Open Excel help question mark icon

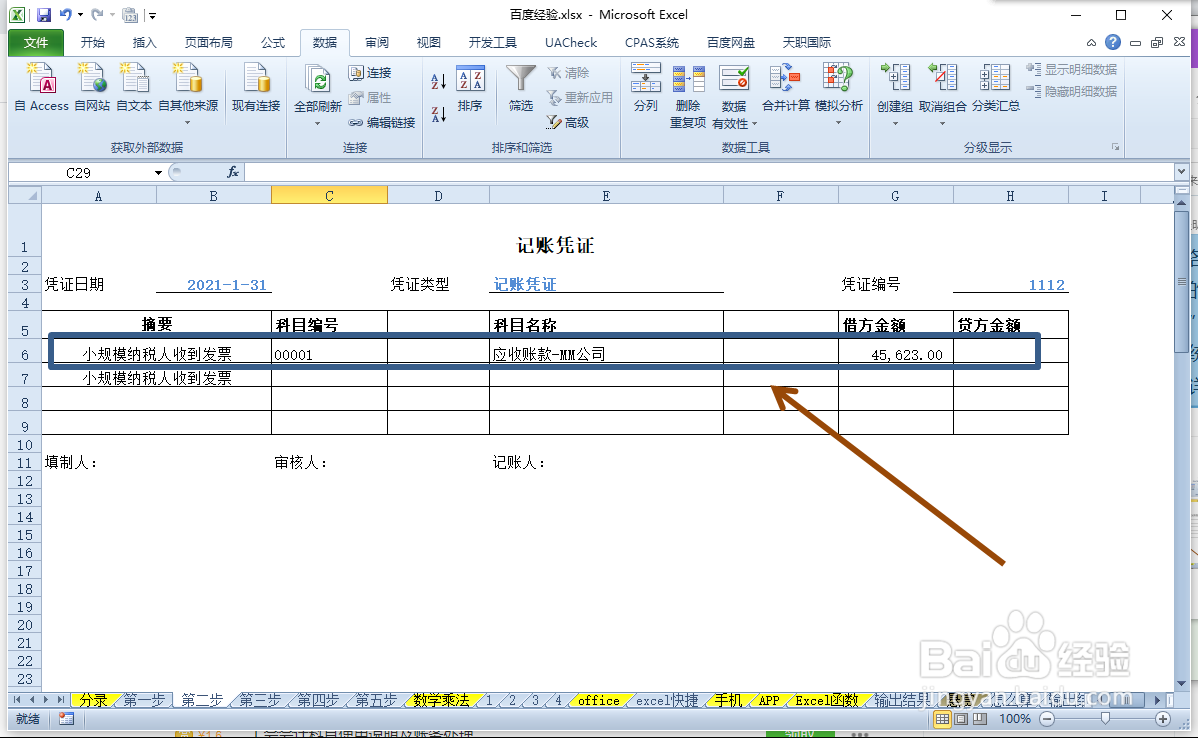coord(1113,43)
